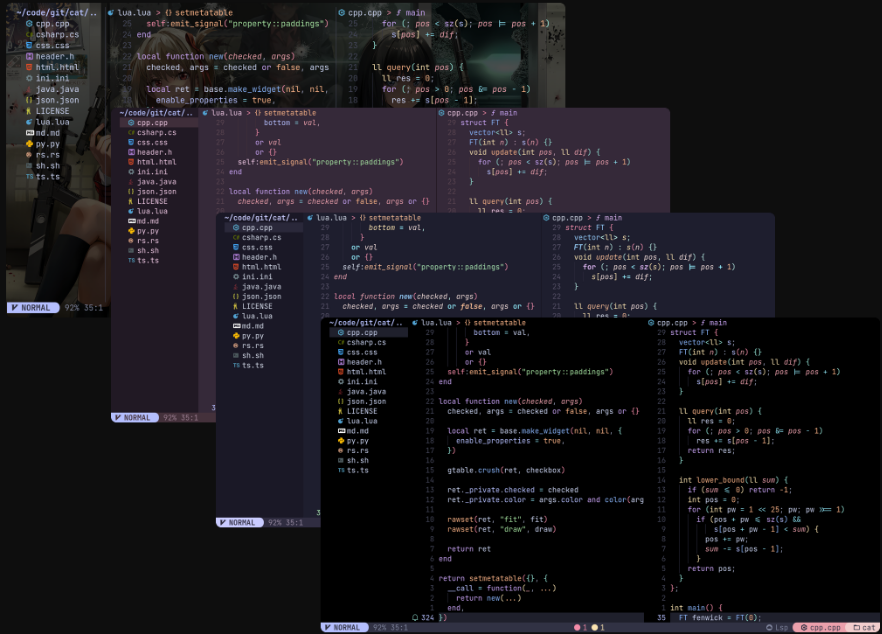Open csharp.cs in the purple window tree
The width and height of the screenshot is (882, 634).
(156, 133)
